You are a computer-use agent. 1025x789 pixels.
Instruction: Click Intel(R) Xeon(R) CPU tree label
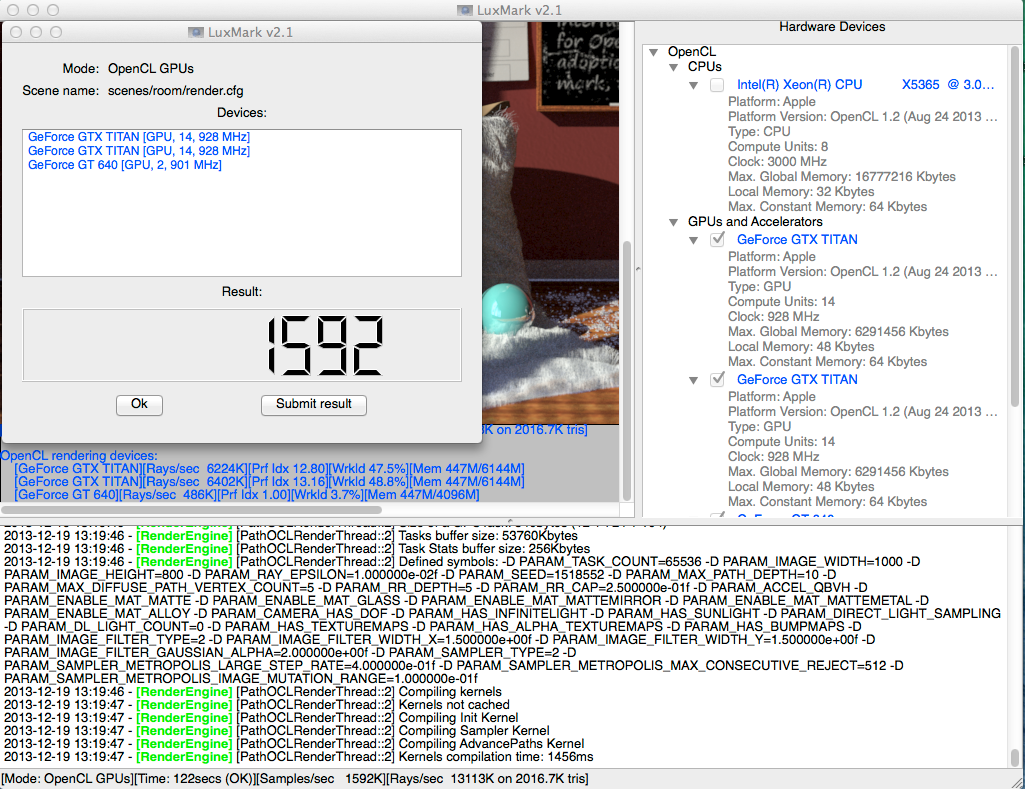(x=865, y=84)
